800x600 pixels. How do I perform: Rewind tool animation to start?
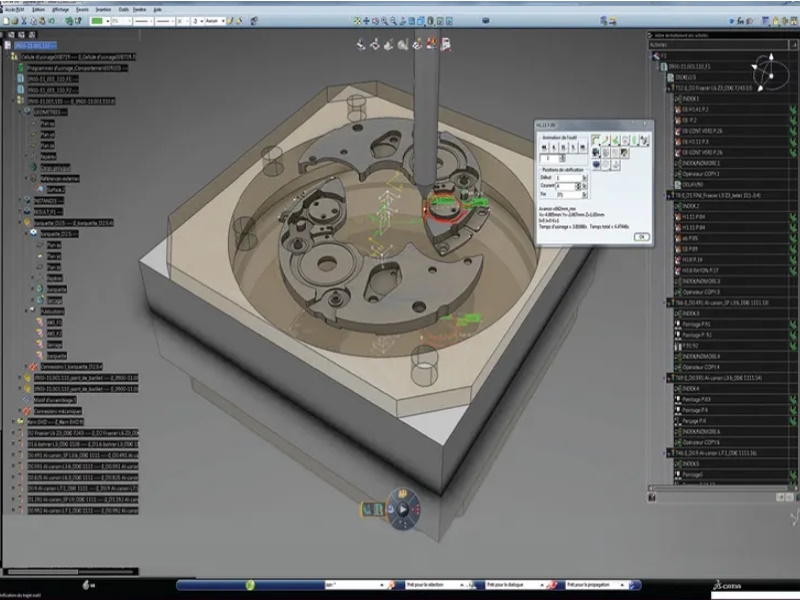tap(541, 146)
